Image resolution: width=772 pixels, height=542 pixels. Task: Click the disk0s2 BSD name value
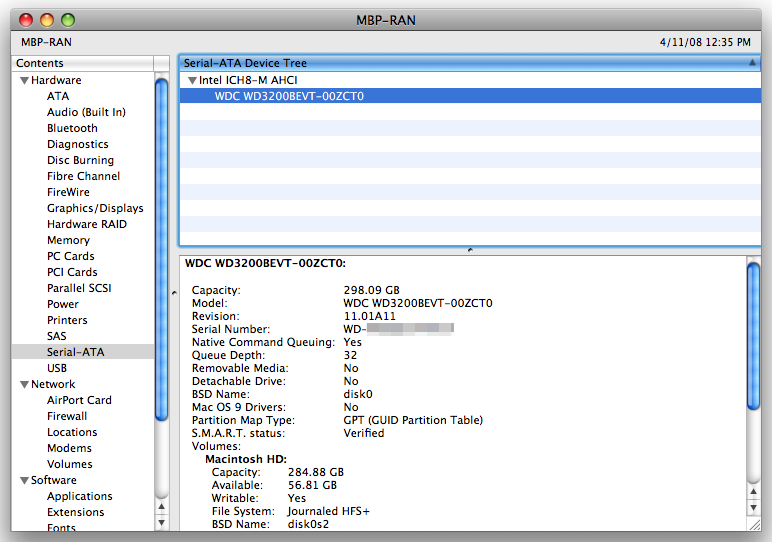pyautogui.click(x=308, y=524)
